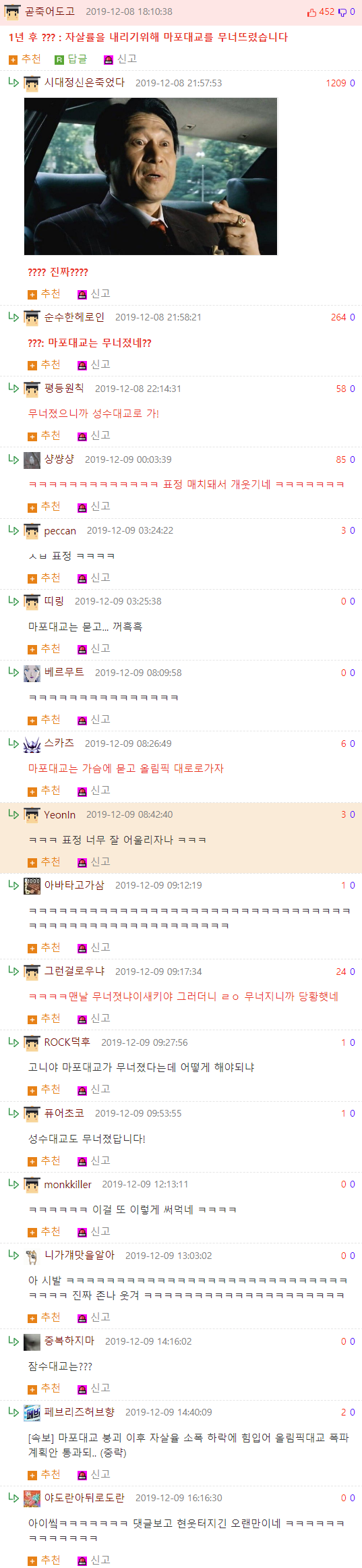Click 샹쌍샹 user avatar
Viewport: 362px width, 1568px height.
32,460
